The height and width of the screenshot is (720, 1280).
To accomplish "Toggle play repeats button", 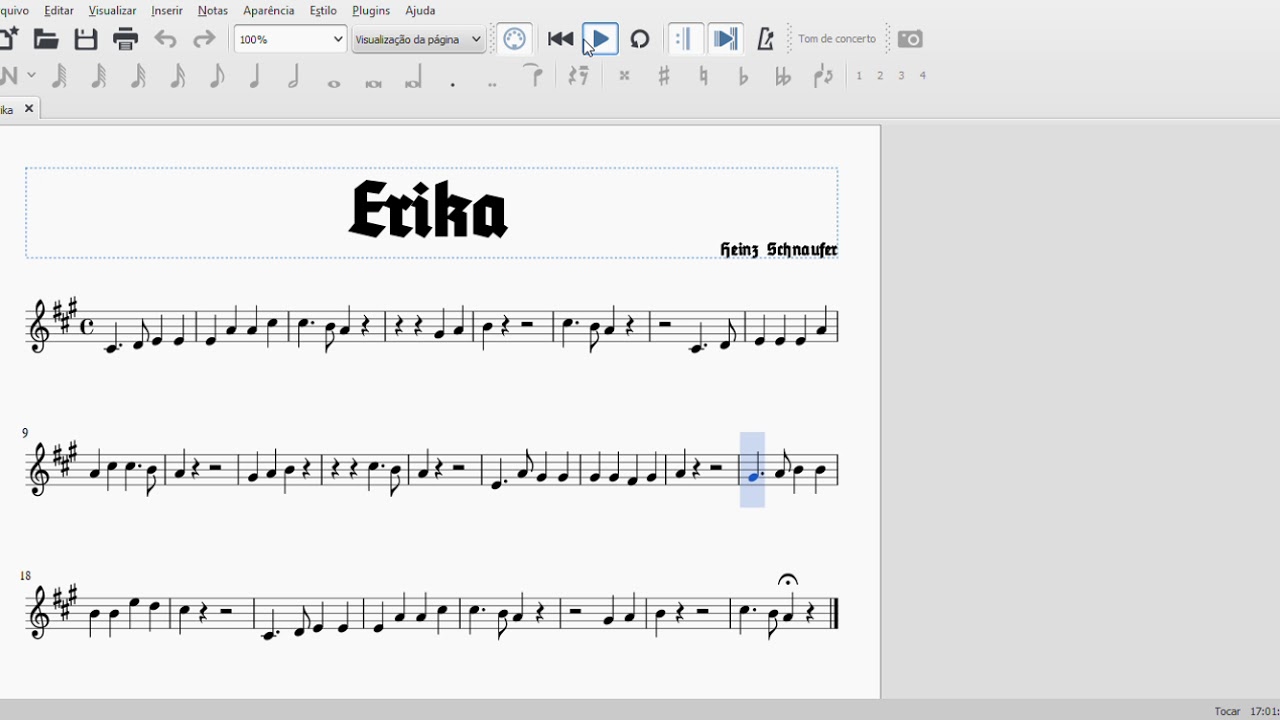I will (x=685, y=39).
